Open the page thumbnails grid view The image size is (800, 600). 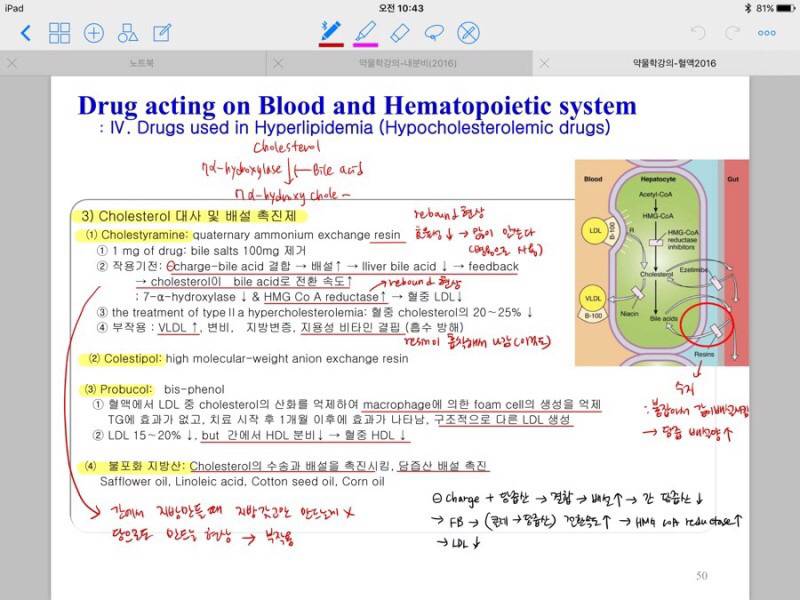click(60, 32)
